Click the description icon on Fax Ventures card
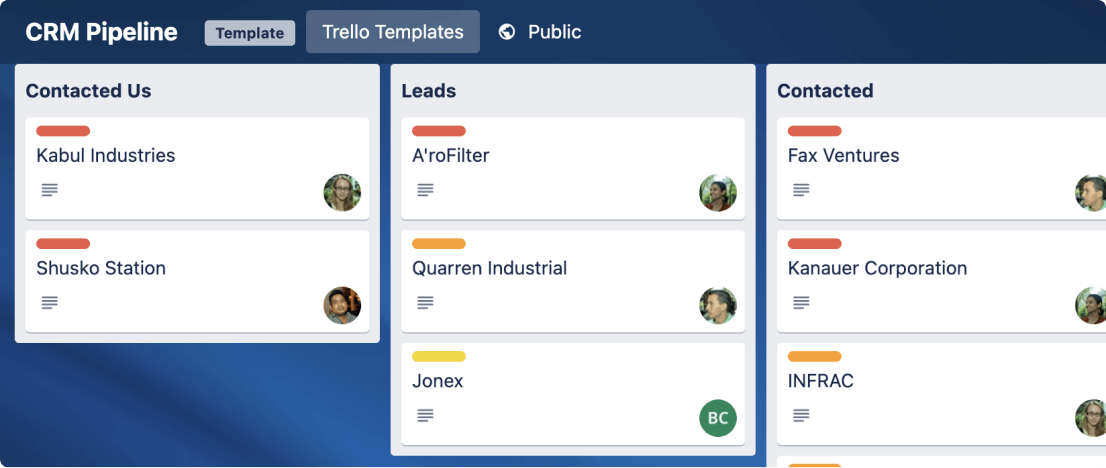This screenshot has height=468, width=1106. (801, 190)
